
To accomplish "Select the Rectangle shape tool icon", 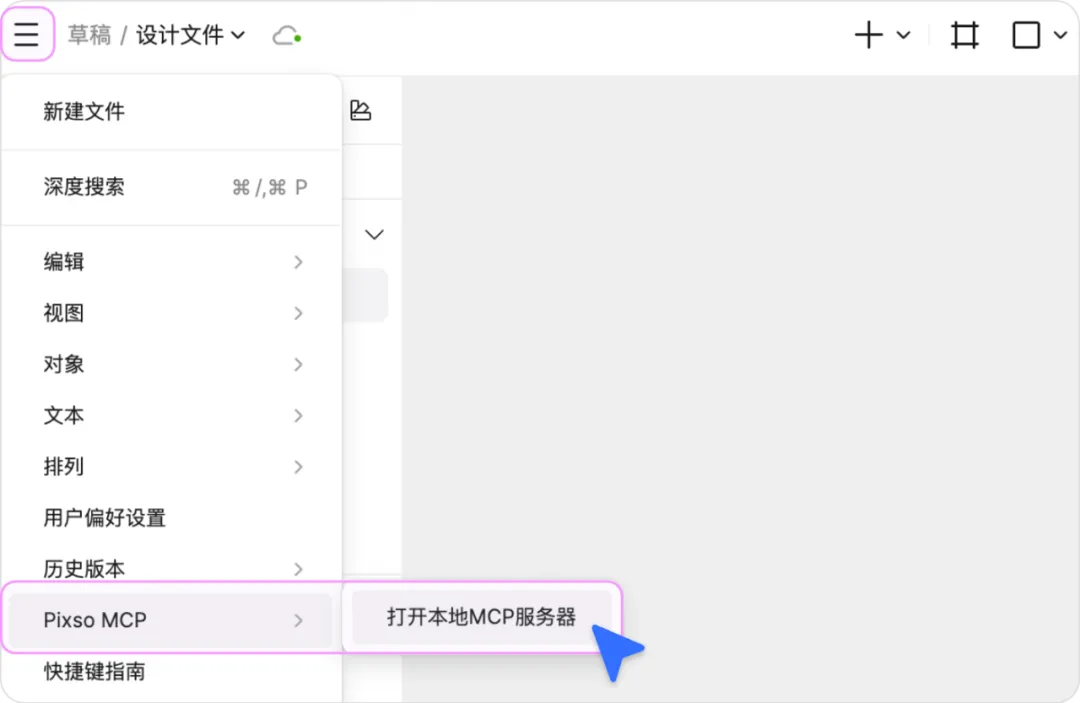I will tap(1025, 33).
